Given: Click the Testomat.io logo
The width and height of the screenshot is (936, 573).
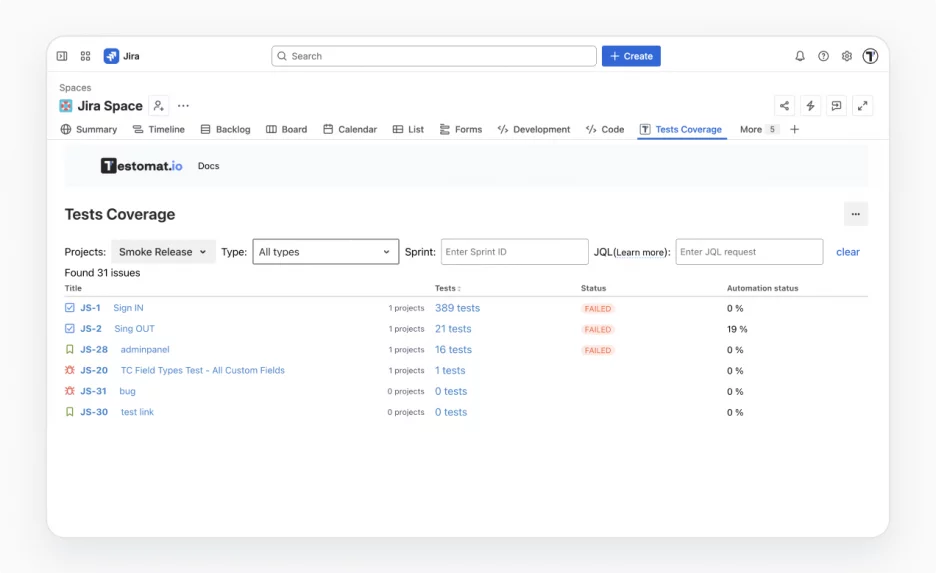Looking at the screenshot, I should point(141,166).
